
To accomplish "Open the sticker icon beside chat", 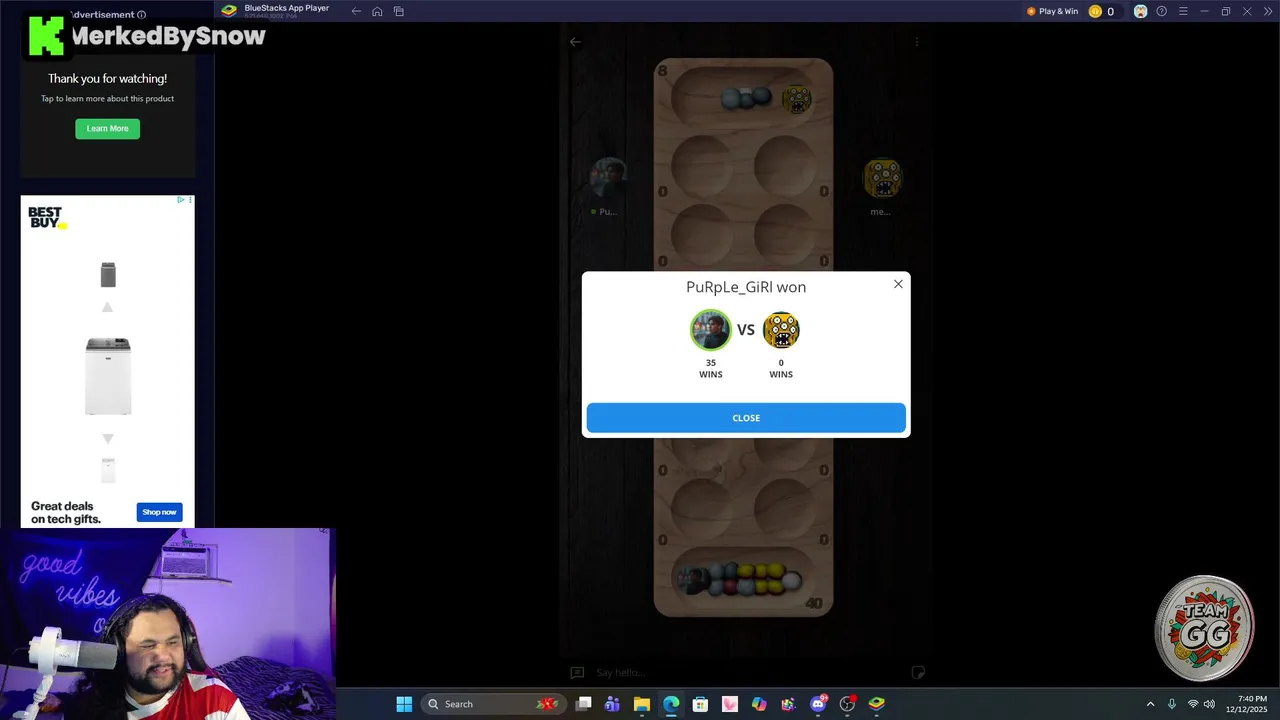I will (918, 672).
